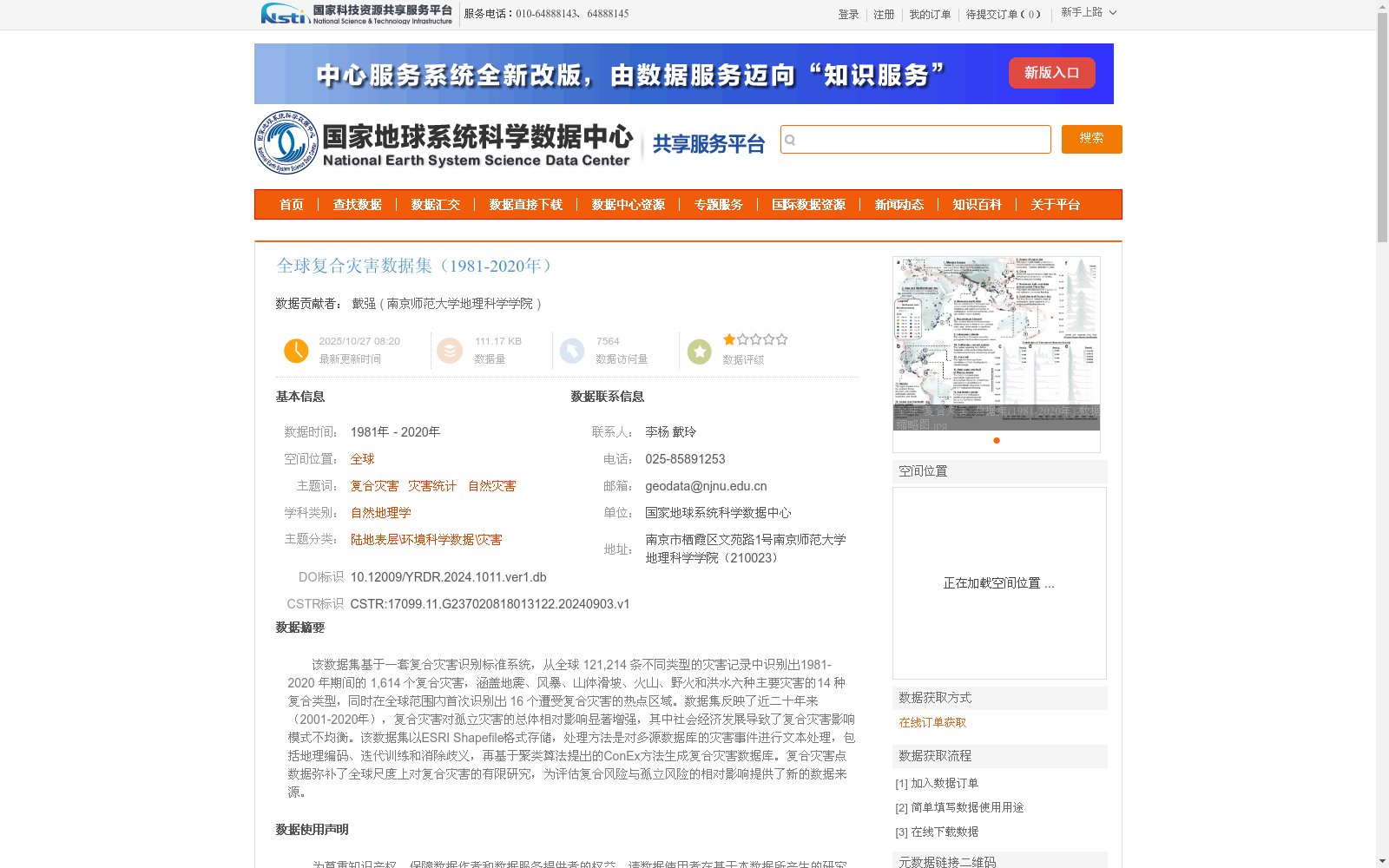The width and height of the screenshot is (1389, 868).
Task: Click the NSTI platform logo
Action: click(x=357, y=14)
